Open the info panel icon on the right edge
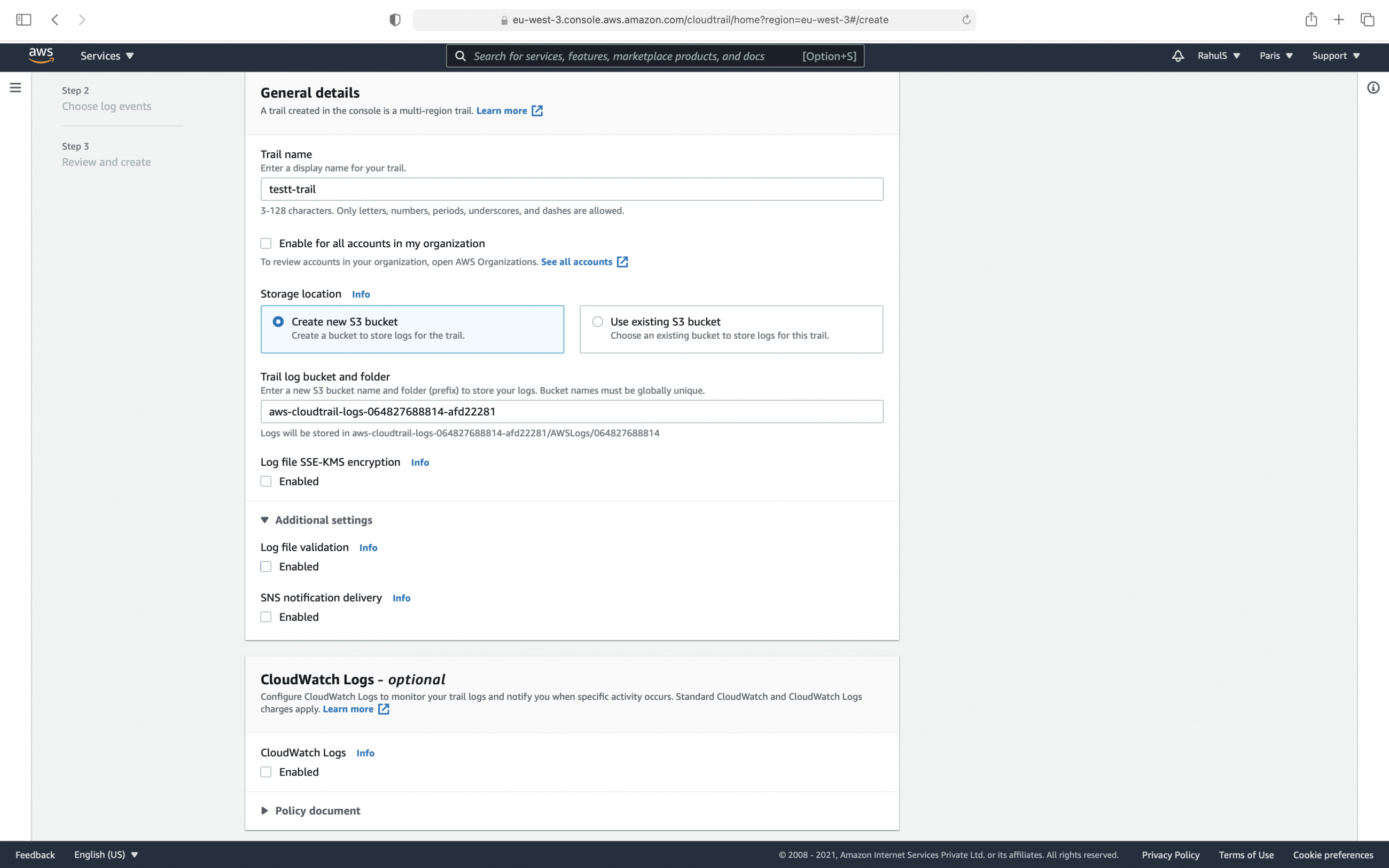The height and width of the screenshot is (868, 1389). click(1374, 87)
